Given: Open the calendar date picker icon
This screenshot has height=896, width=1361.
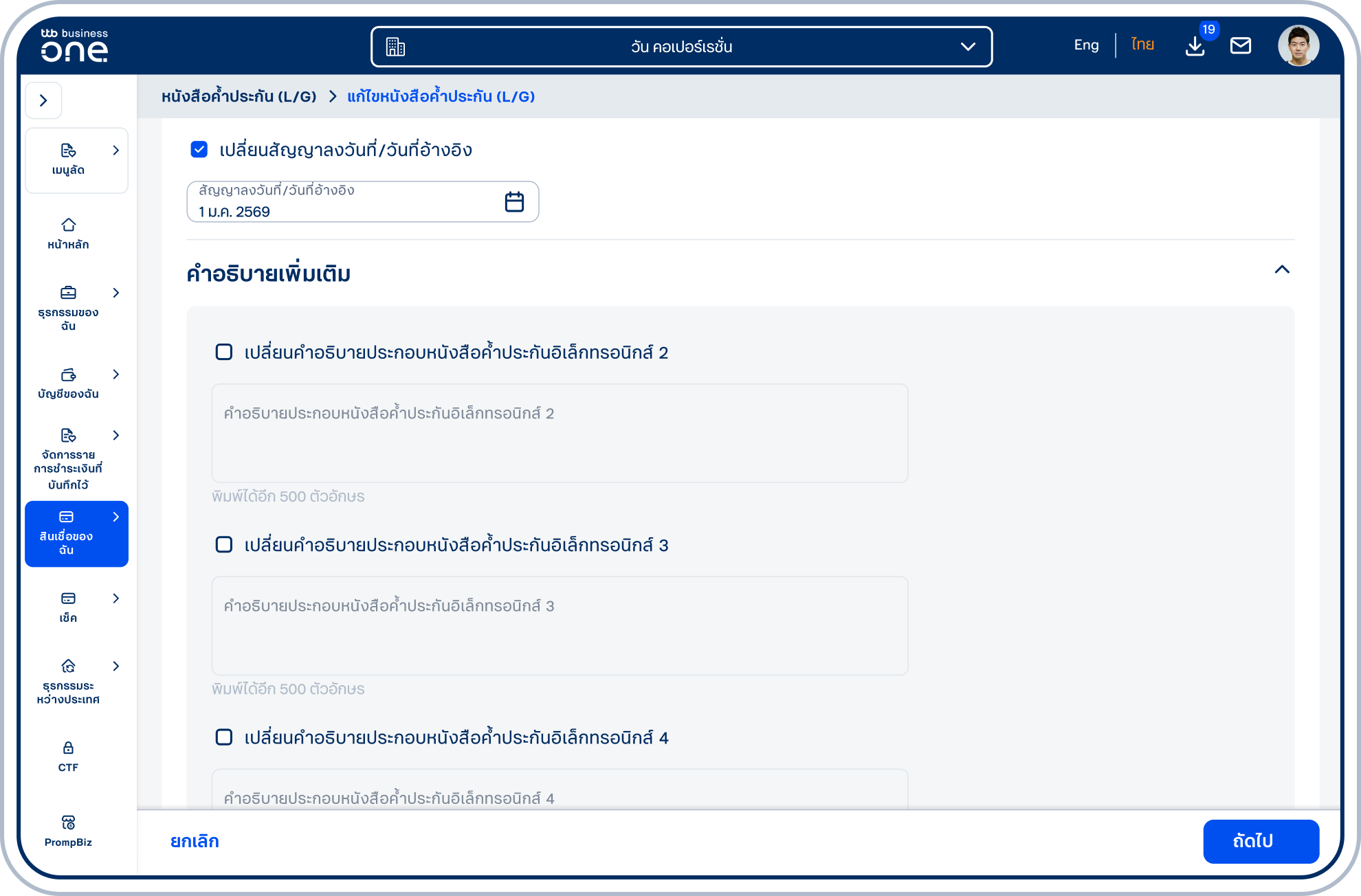Looking at the screenshot, I should click(x=514, y=201).
